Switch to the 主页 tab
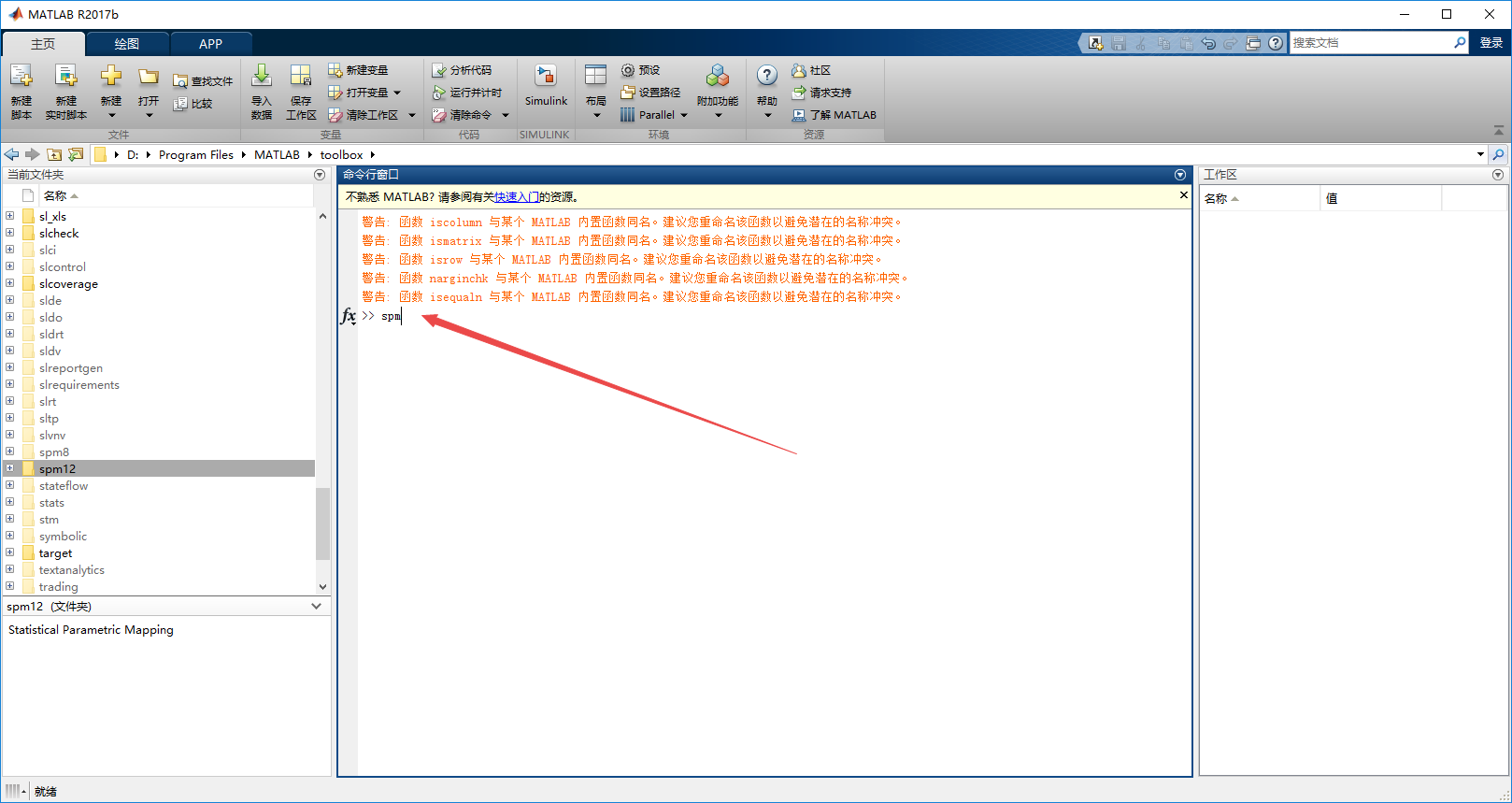The width and height of the screenshot is (1512, 803). coord(43,44)
